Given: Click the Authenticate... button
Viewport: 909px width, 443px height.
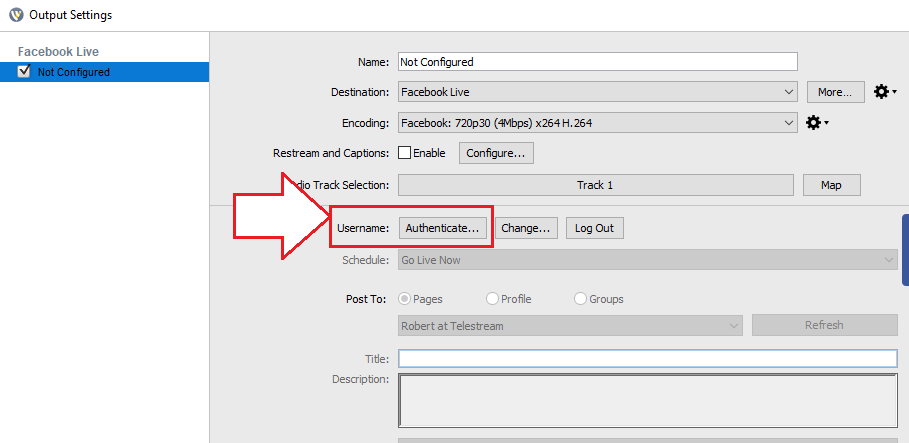Looking at the screenshot, I should click(442, 228).
